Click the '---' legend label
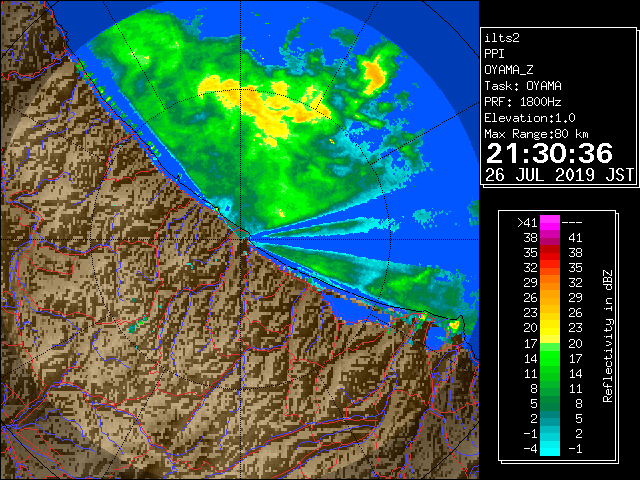This screenshot has width=640, height=480. [x=572, y=222]
